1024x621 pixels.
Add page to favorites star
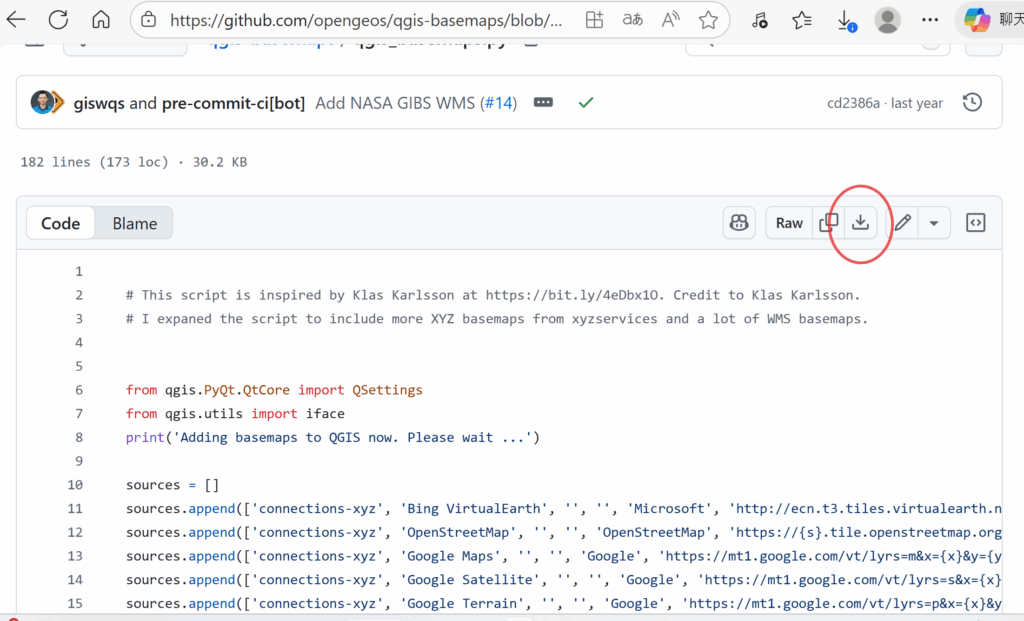click(x=708, y=20)
